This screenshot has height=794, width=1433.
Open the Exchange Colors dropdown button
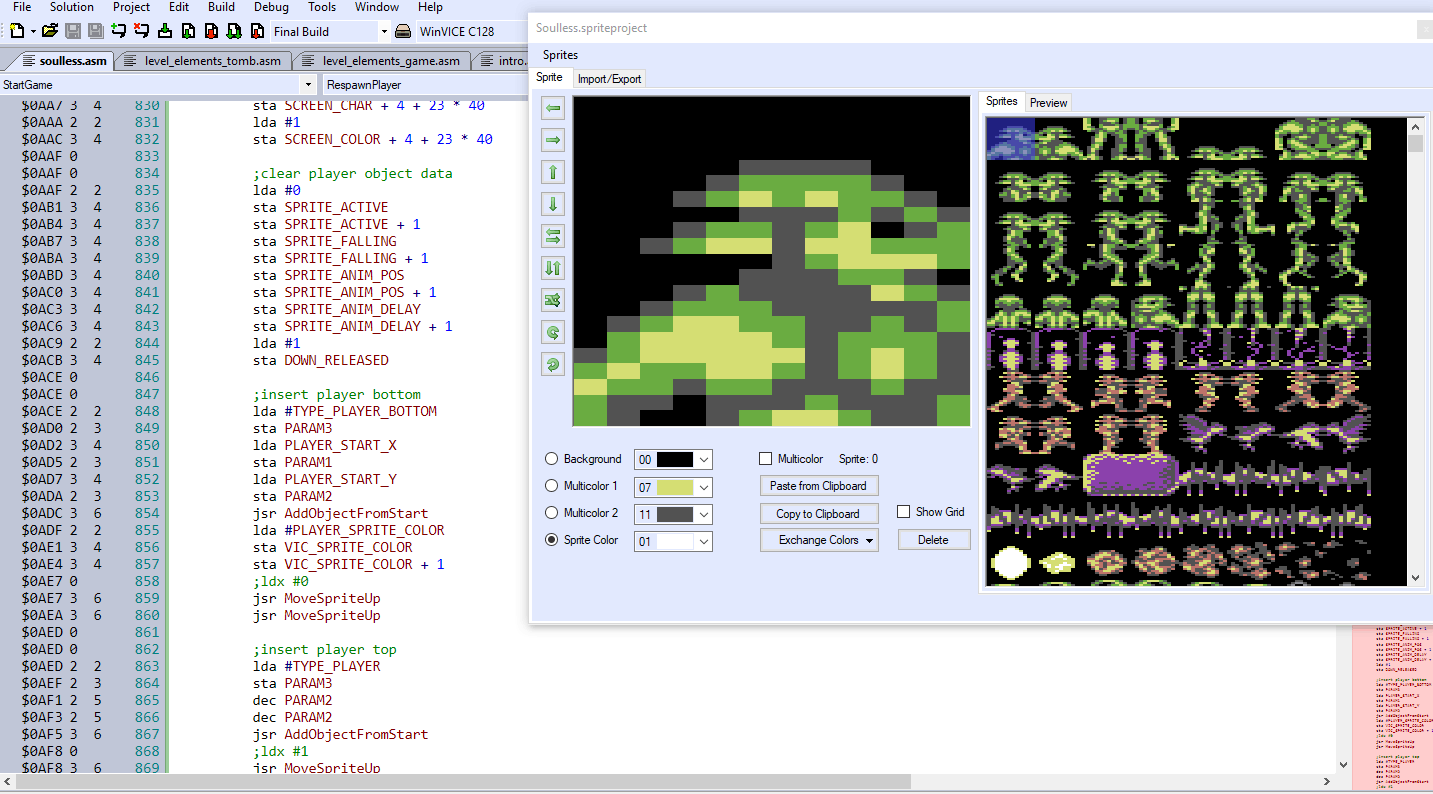(819, 540)
